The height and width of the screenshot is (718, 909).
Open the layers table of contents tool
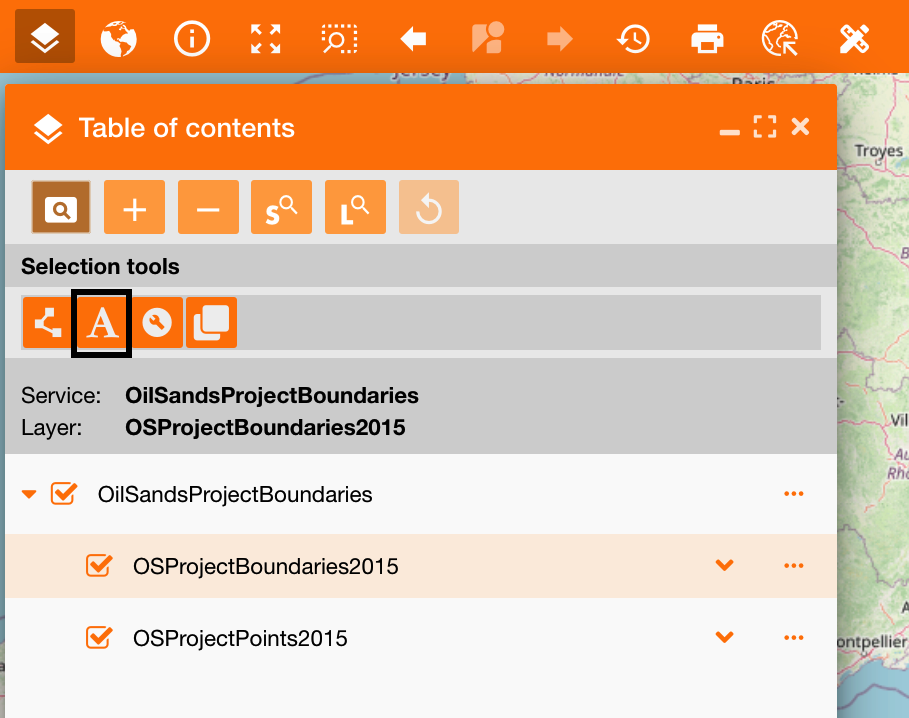(x=45, y=37)
